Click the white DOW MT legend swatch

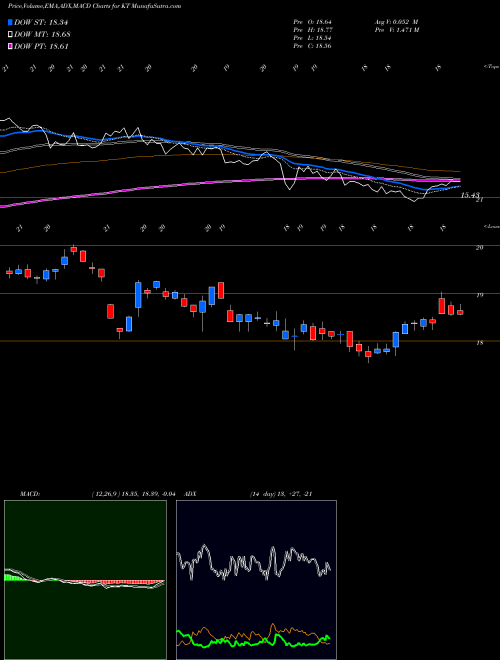click(x=11, y=35)
